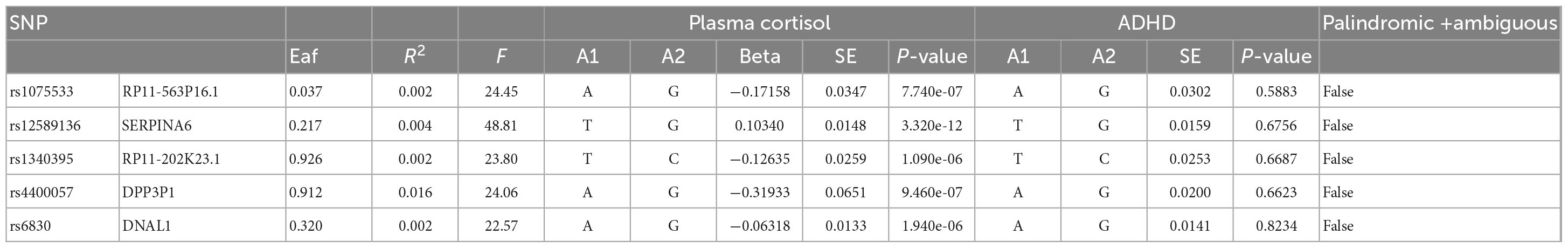
Task: Click the DPP3P1 gene cell
Action: tap(202, 192)
